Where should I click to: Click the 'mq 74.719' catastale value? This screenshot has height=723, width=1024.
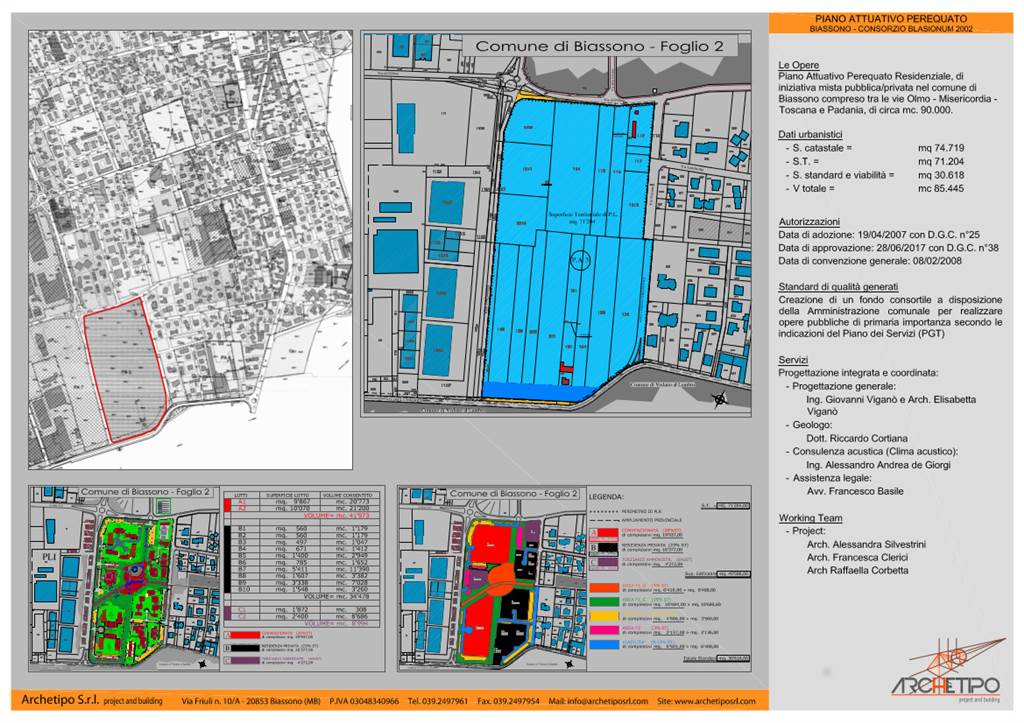(940, 148)
